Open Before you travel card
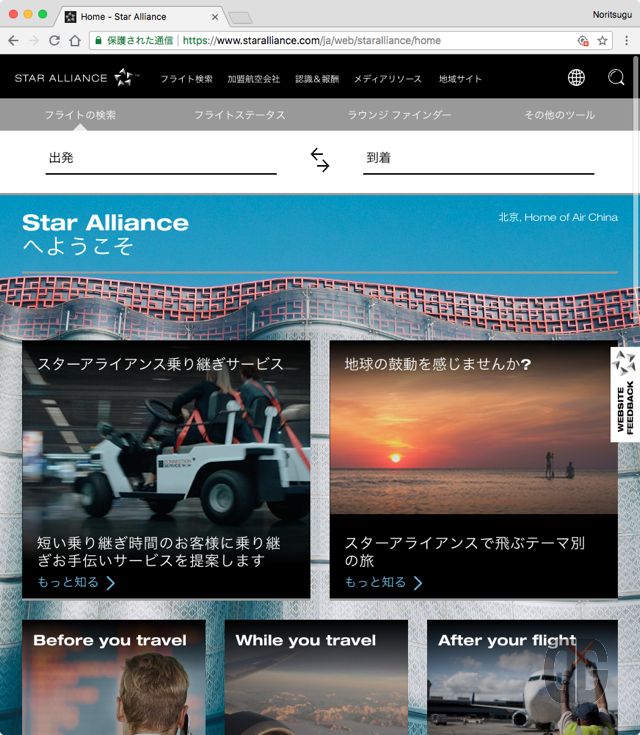This screenshot has height=735, width=640. [x=113, y=677]
